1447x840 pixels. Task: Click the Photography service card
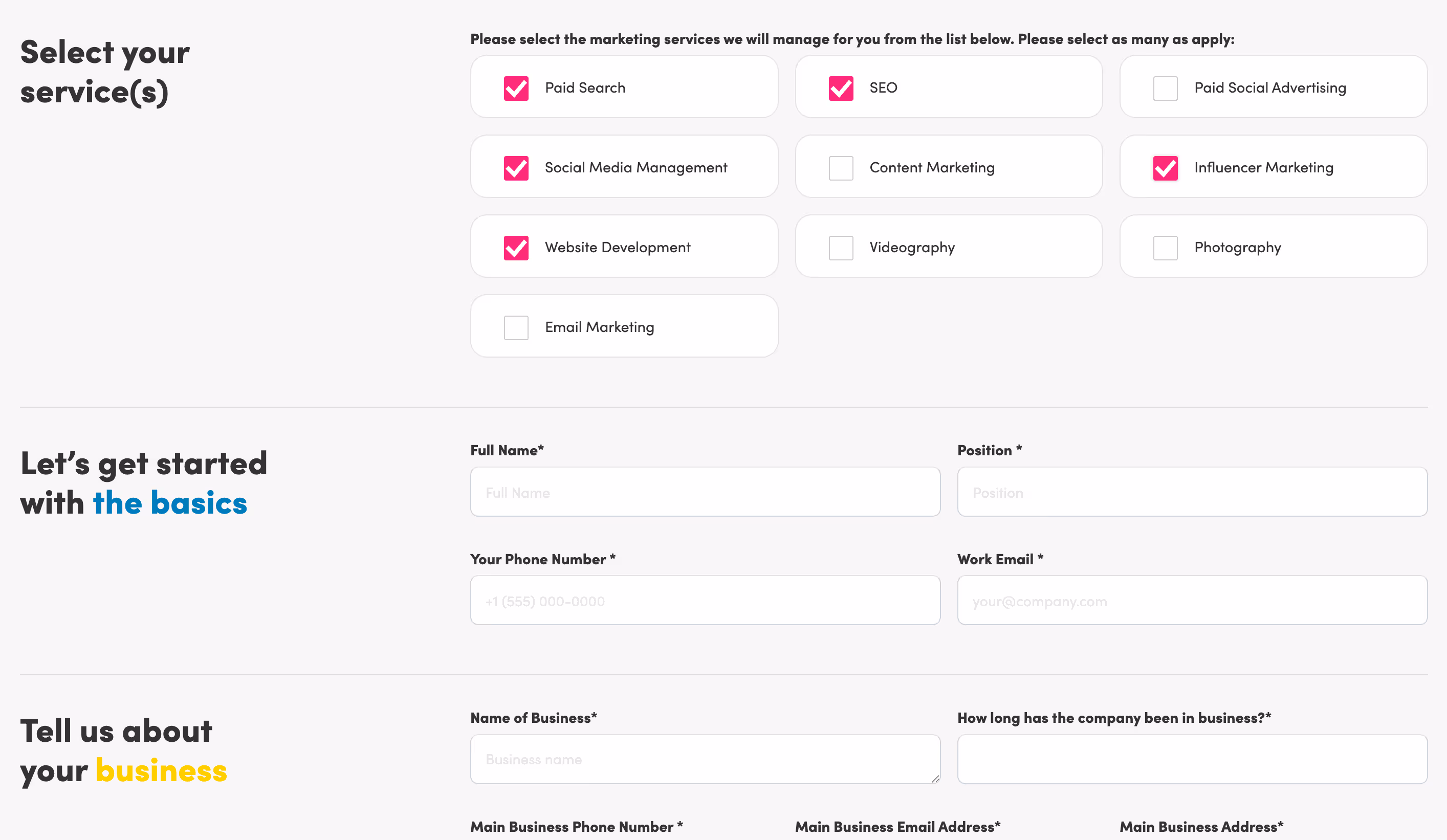coord(1274,246)
